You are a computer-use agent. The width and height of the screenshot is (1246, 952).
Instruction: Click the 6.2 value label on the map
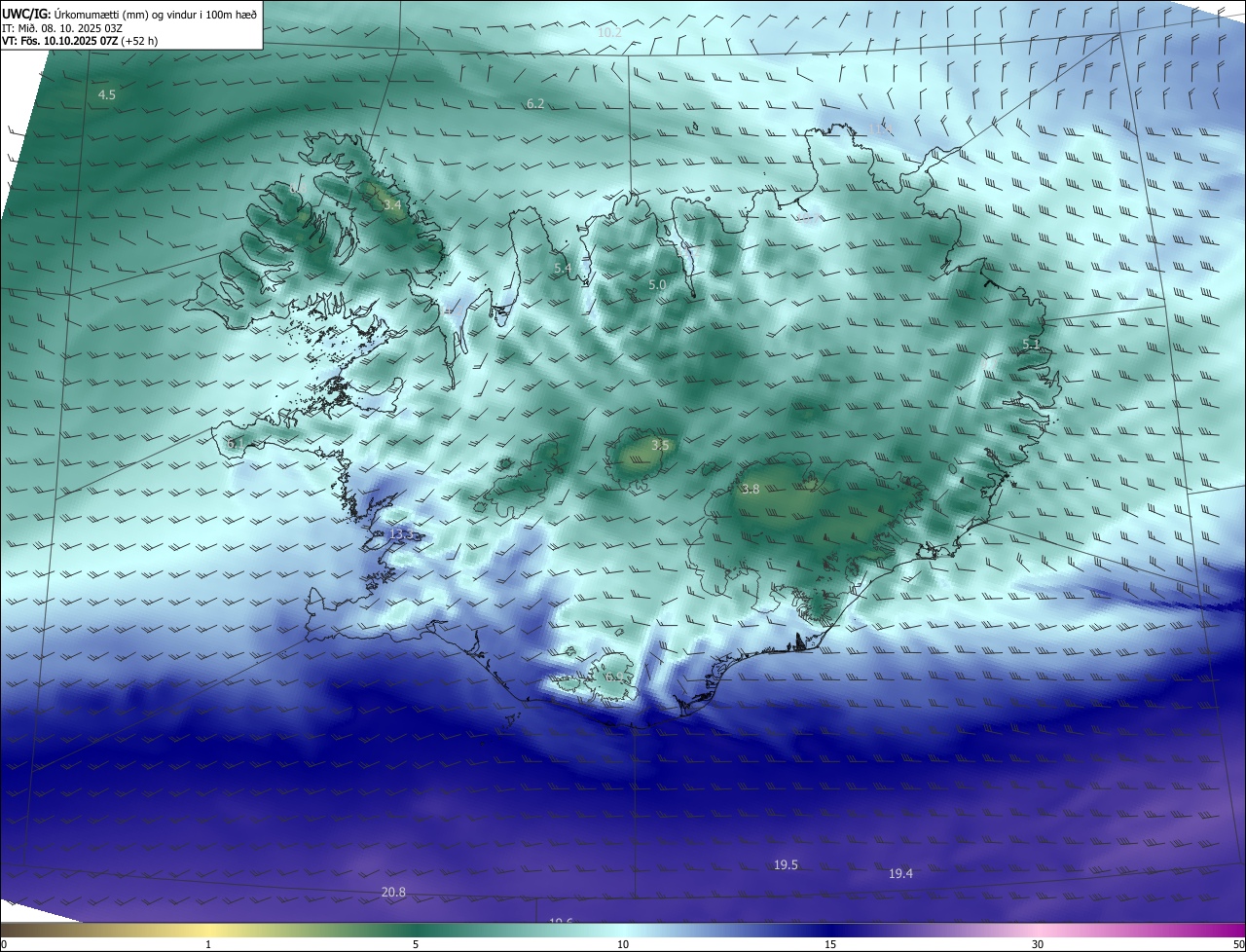coord(535,103)
